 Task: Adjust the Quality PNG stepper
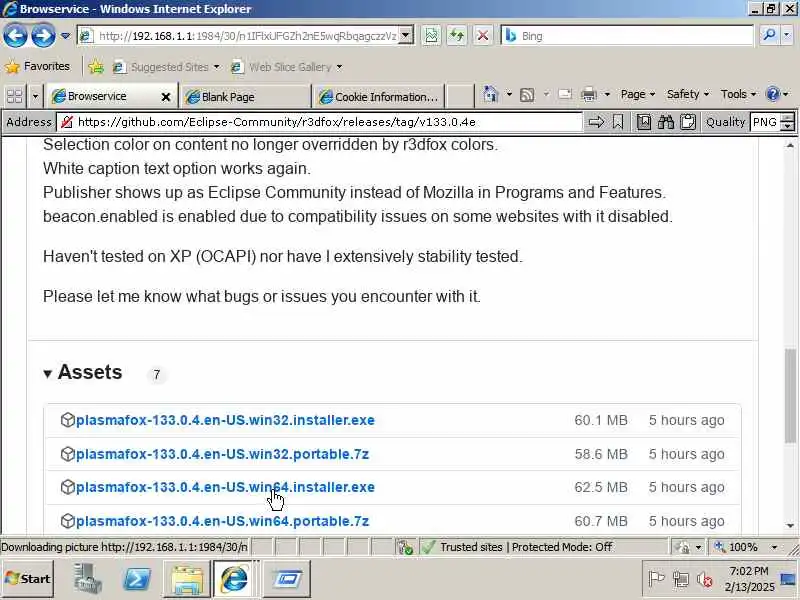pos(788,122)
